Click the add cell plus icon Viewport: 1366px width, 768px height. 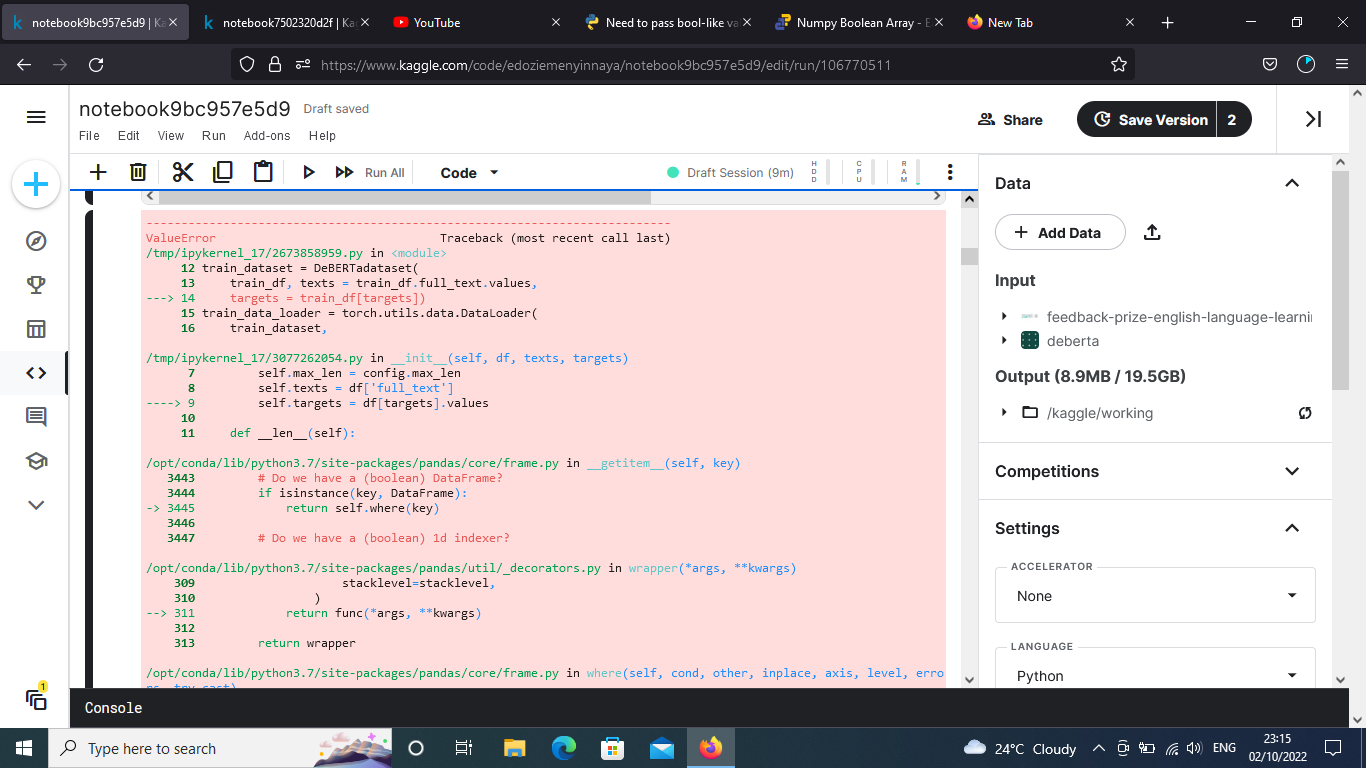click(x=98, y=173)
